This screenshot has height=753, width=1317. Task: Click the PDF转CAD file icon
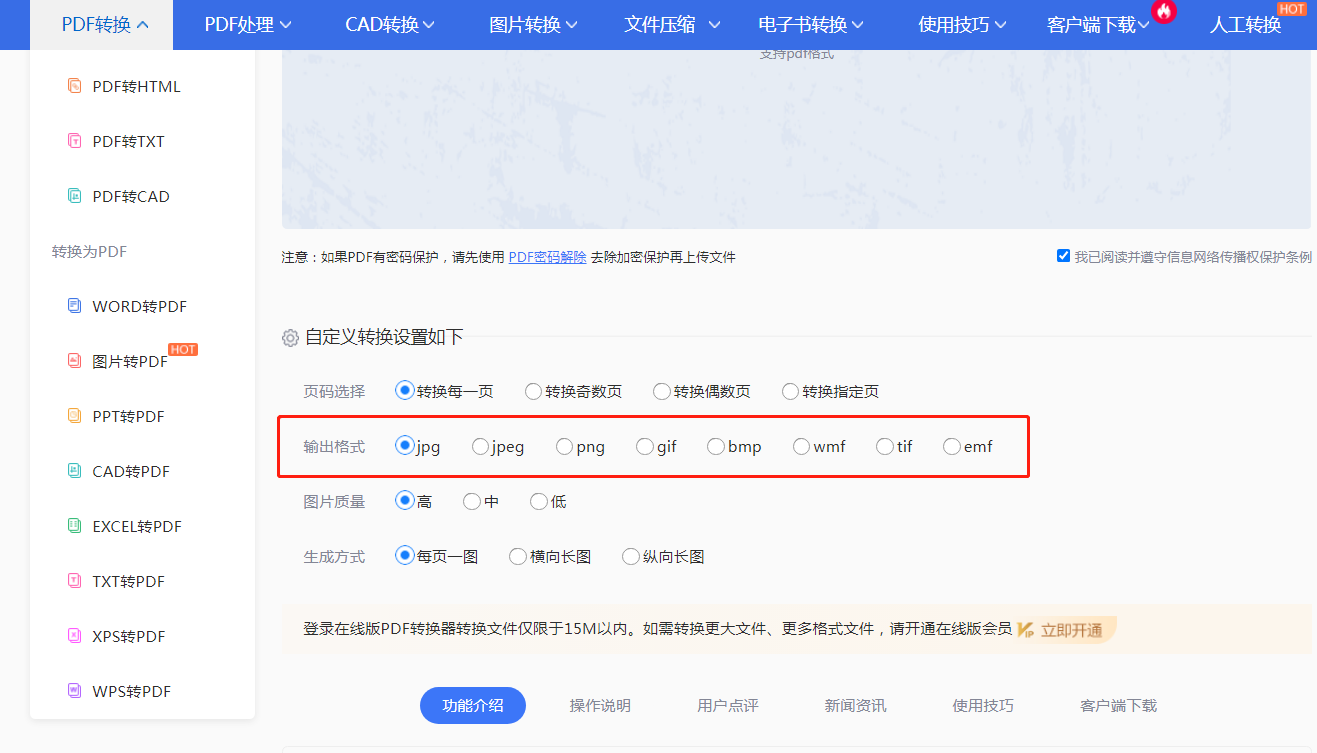point(74,196)
